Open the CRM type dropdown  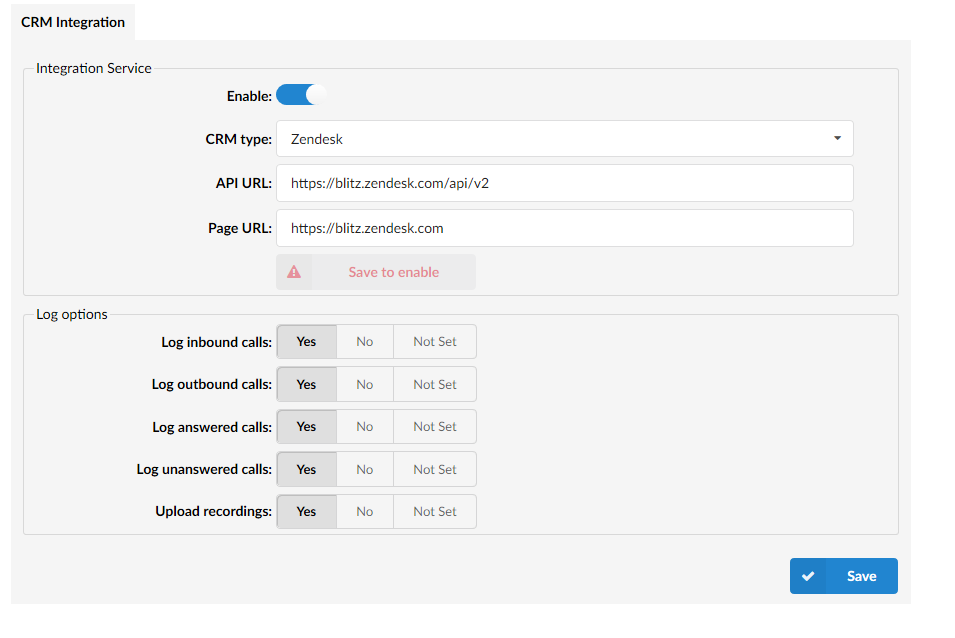click(564, 139)
